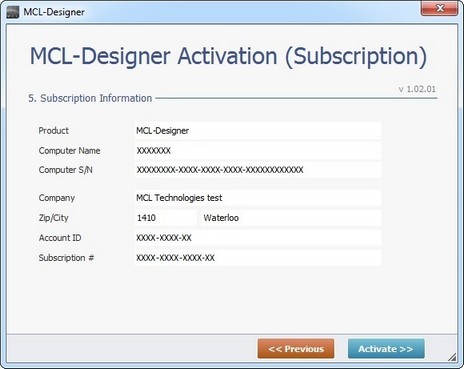Screen dimensions: 464x369
Task: Click the 'Company' label
Action: coord(57,198)
